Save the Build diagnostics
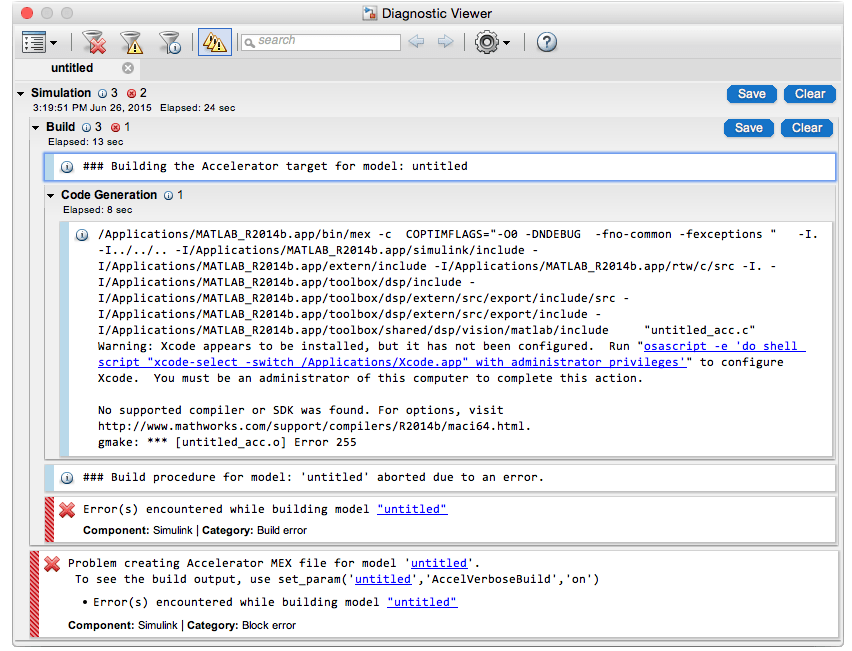 [749, 128]
